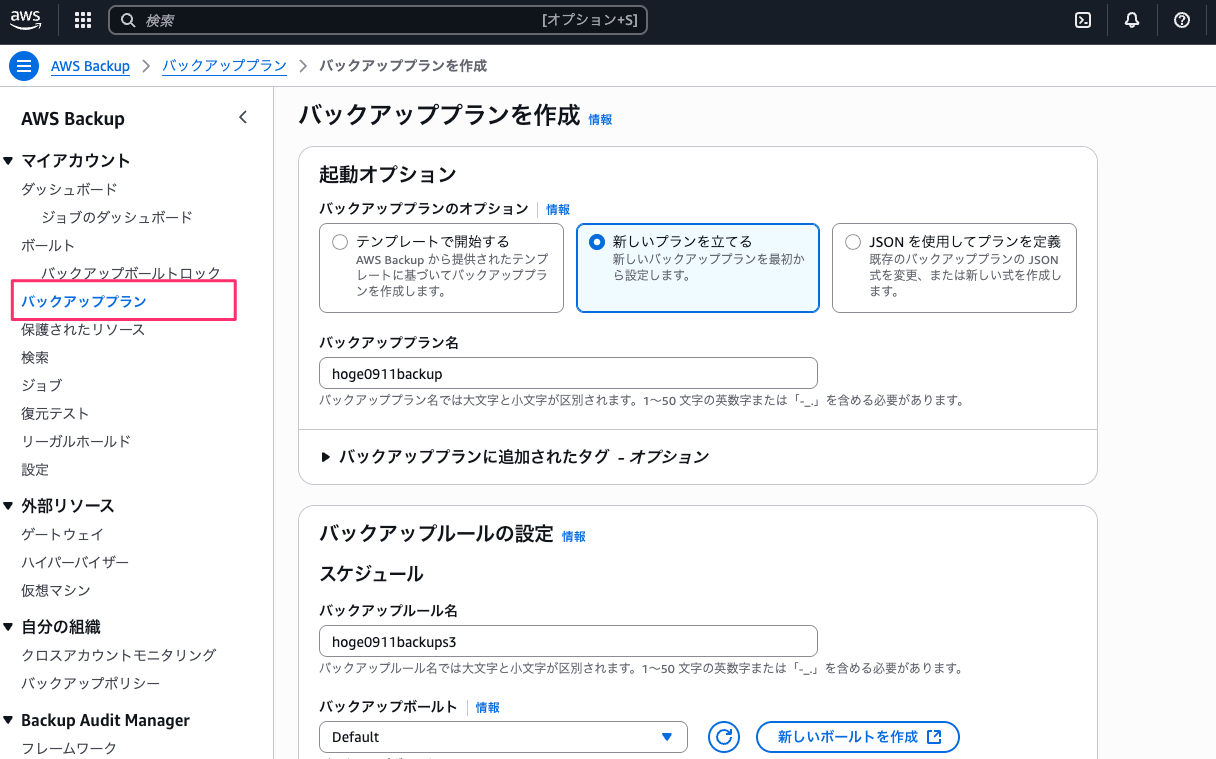Click the バックアッププラン名 text field
Viewport: 1216px width, 759px height.
pos(568,373)
